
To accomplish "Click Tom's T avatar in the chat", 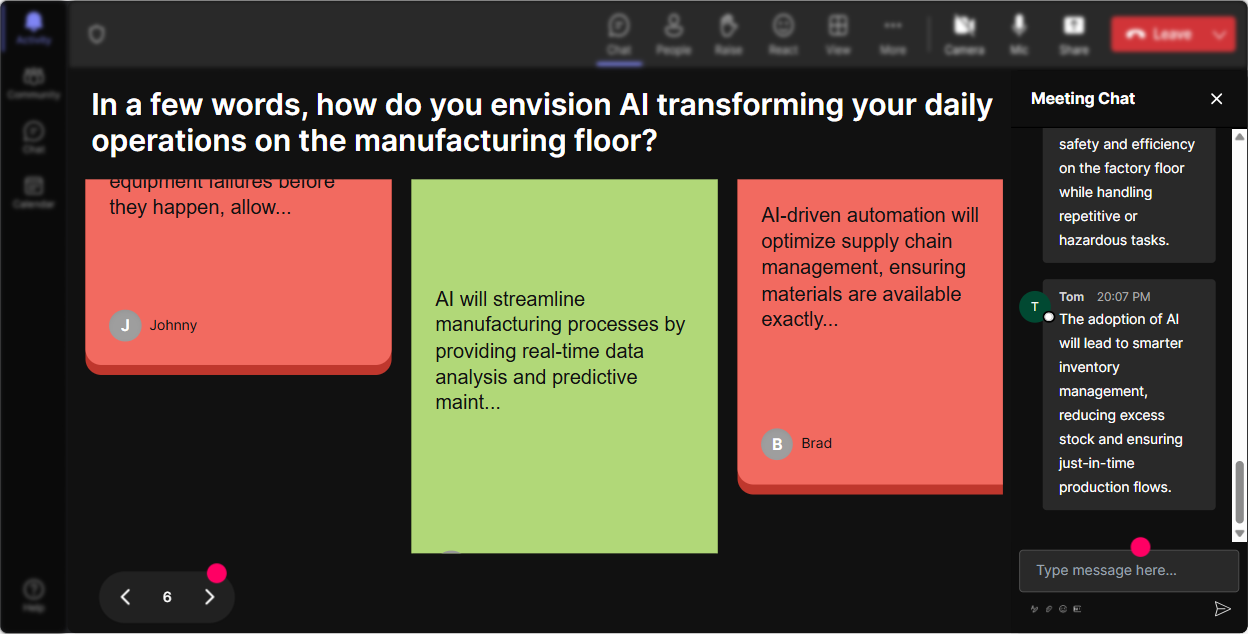I will click(1034, 307).
